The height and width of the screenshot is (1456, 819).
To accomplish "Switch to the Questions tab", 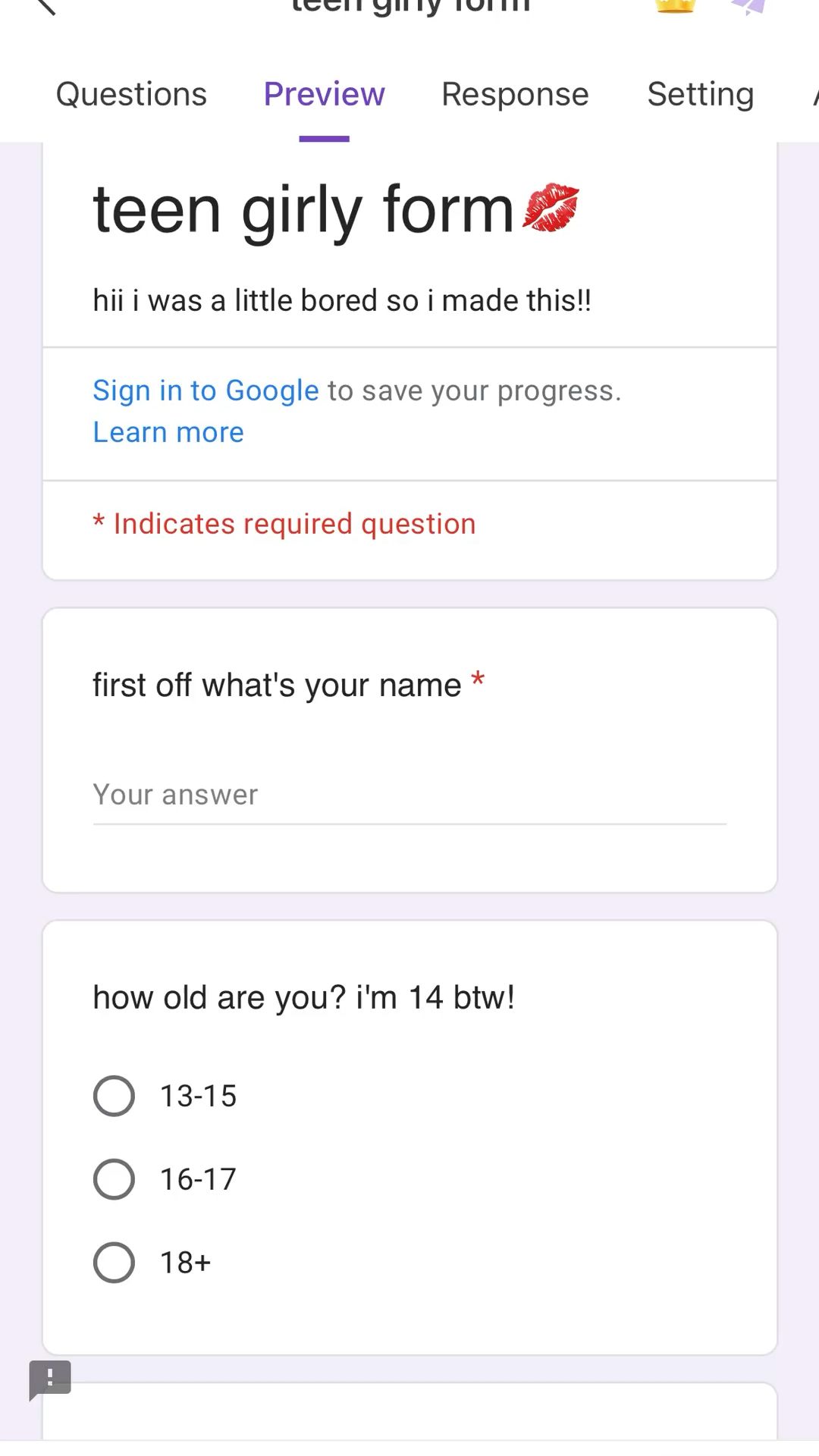I will coord(131,95).
